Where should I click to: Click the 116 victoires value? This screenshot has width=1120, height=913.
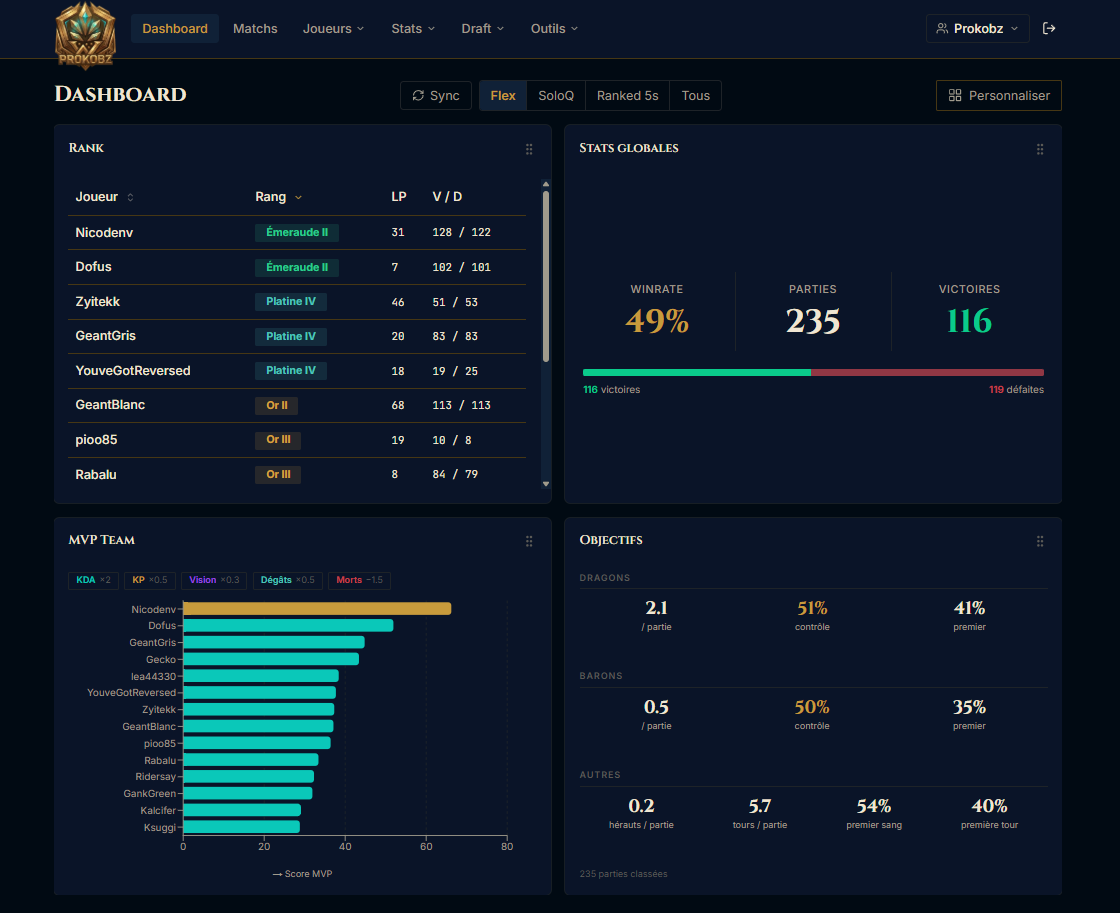[x=969, y=321]
